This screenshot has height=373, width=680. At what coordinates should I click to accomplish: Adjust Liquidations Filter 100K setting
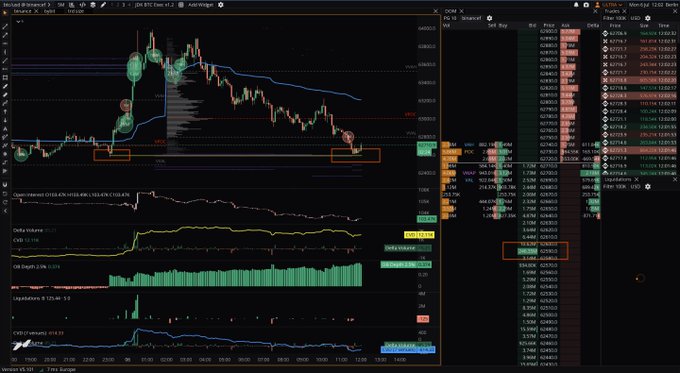pos(615,186)
